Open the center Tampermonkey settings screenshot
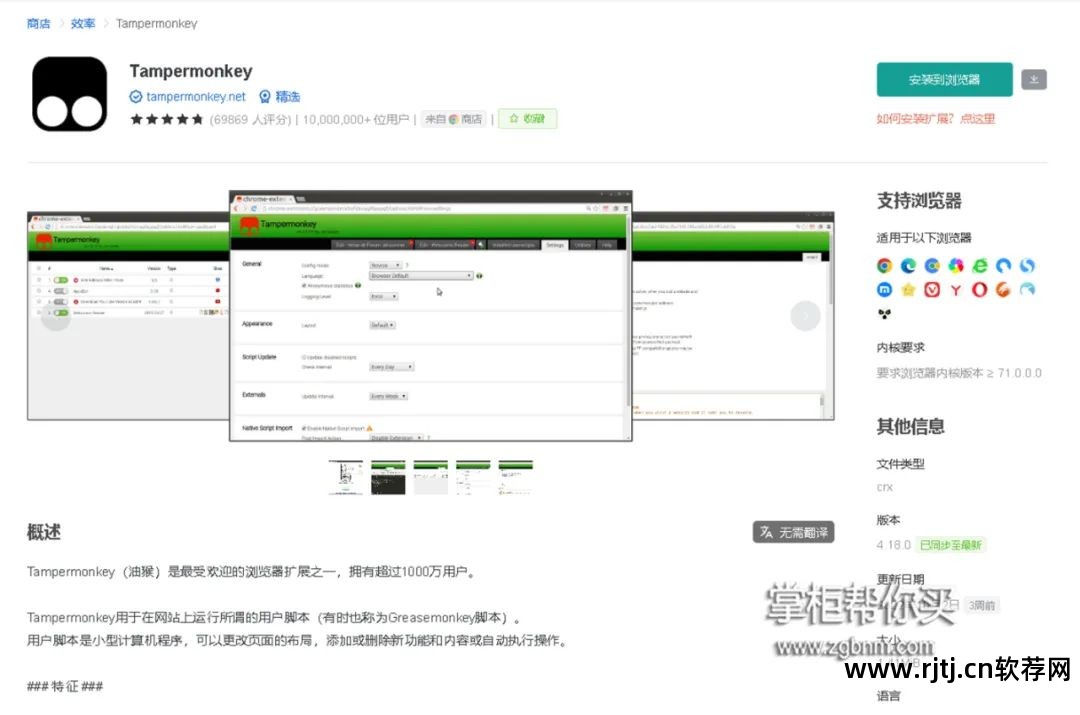1080x715 pixels. pyautogui.click(x=430, y=316)
